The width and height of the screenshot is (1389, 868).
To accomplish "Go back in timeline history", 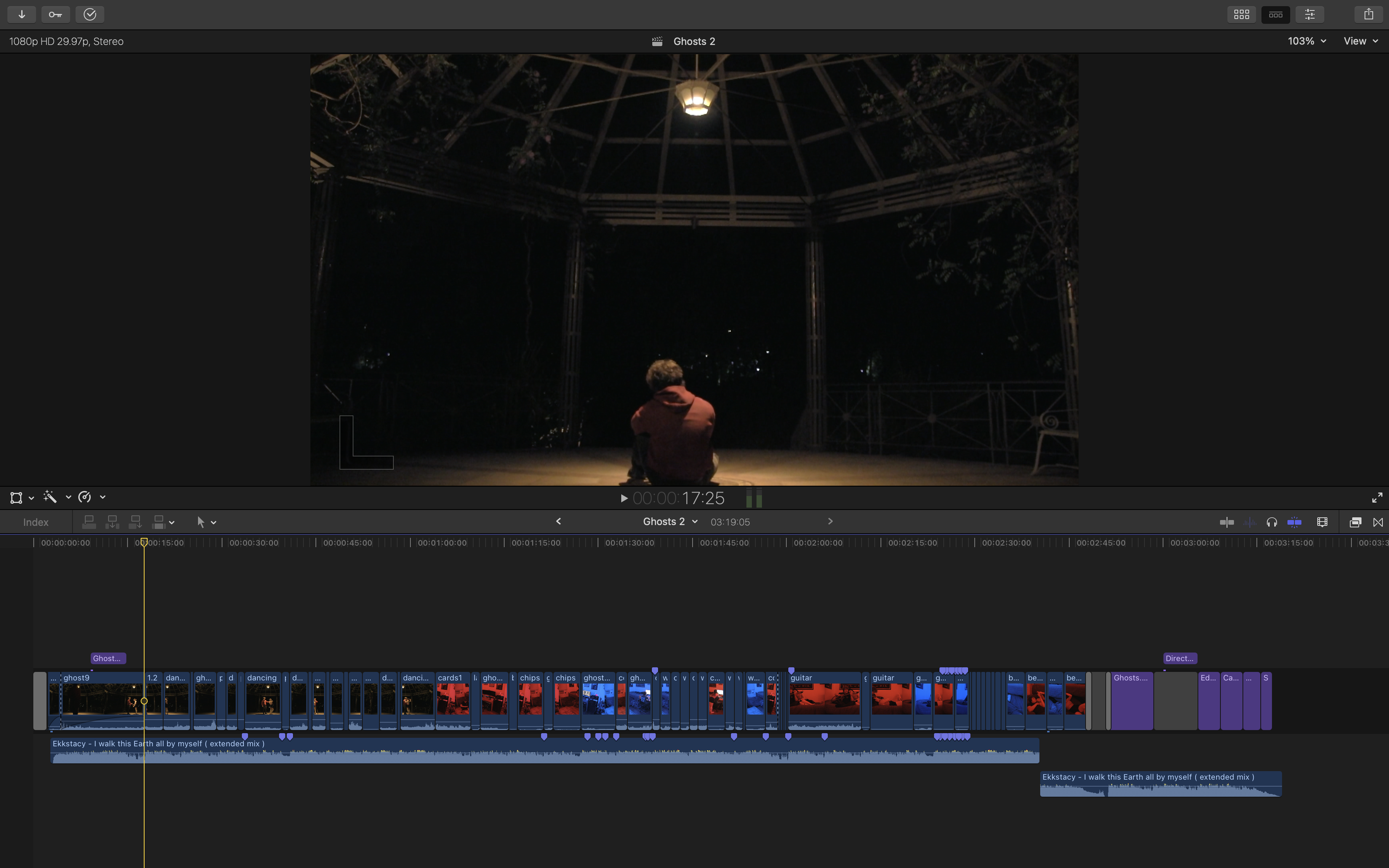I will 558,521.
